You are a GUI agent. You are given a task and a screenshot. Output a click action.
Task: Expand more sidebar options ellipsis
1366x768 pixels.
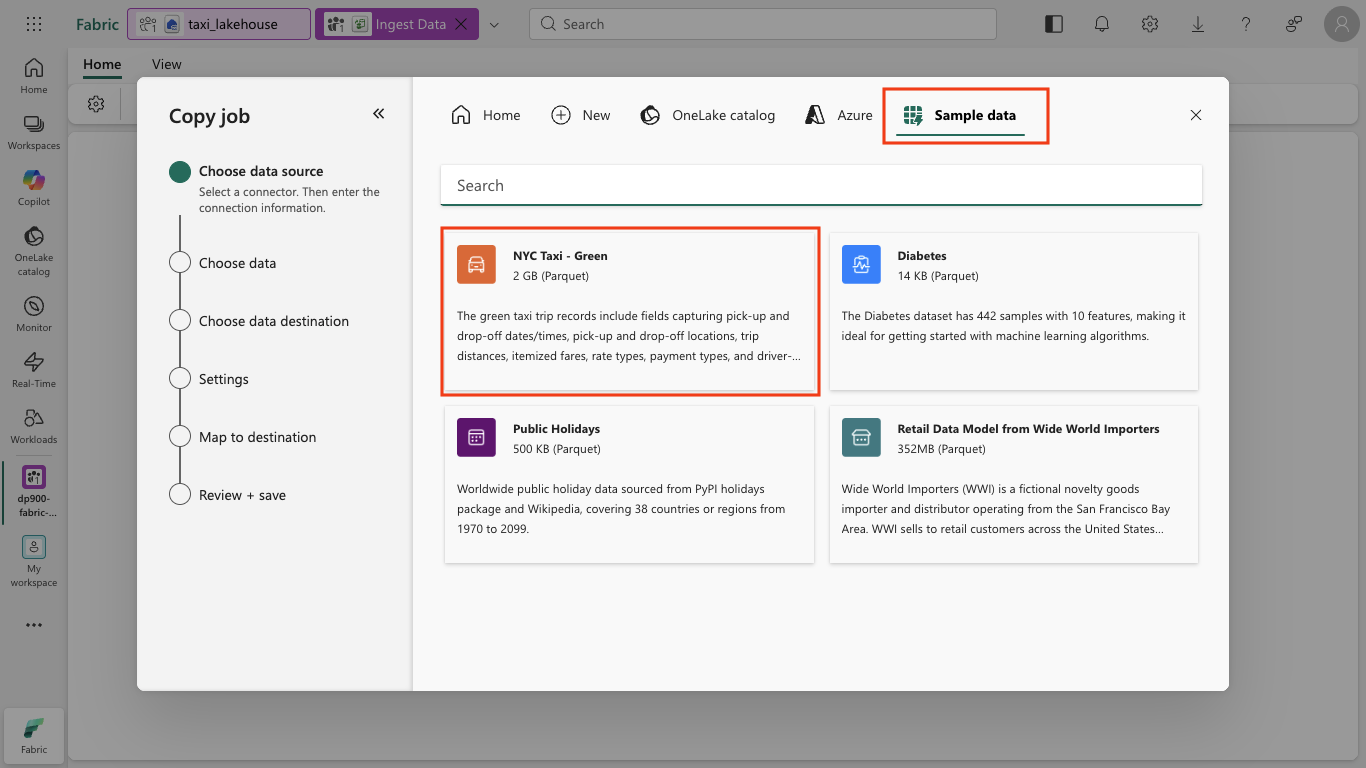pos(34,625)
